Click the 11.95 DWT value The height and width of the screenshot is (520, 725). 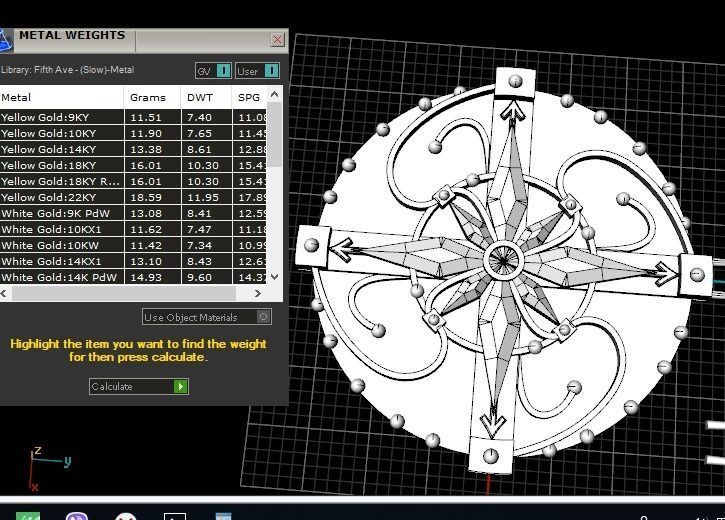[203, 197]
